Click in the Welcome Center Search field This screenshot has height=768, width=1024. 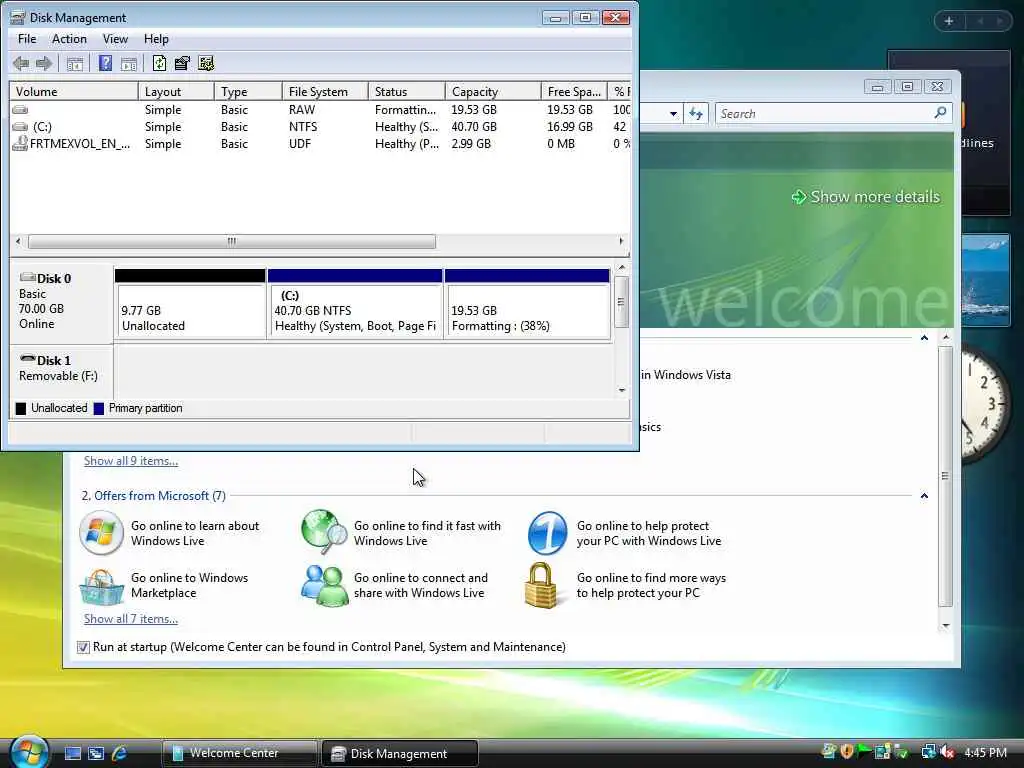coord(824,114)
